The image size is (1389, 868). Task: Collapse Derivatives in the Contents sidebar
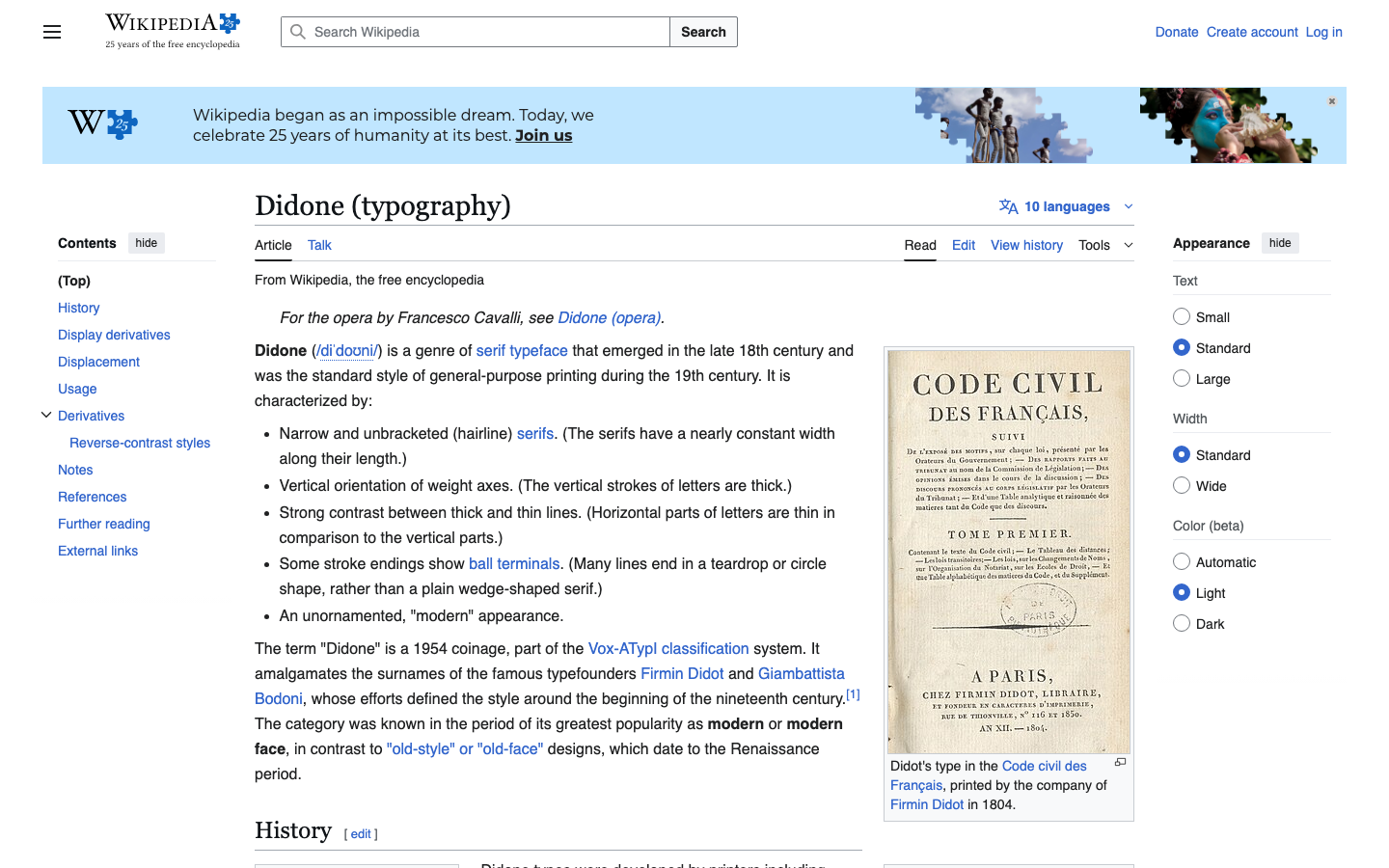[46, 415]
